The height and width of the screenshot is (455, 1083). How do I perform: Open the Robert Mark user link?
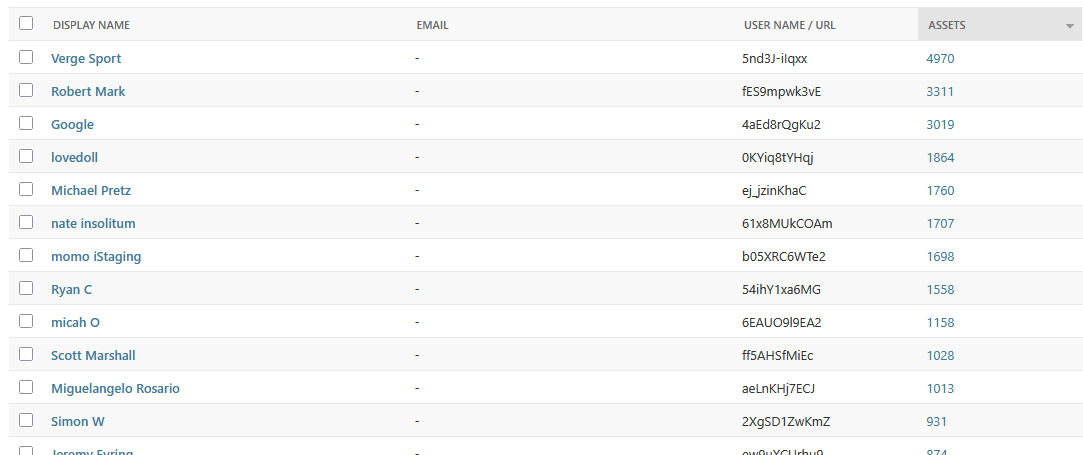[x=88, y=92]
